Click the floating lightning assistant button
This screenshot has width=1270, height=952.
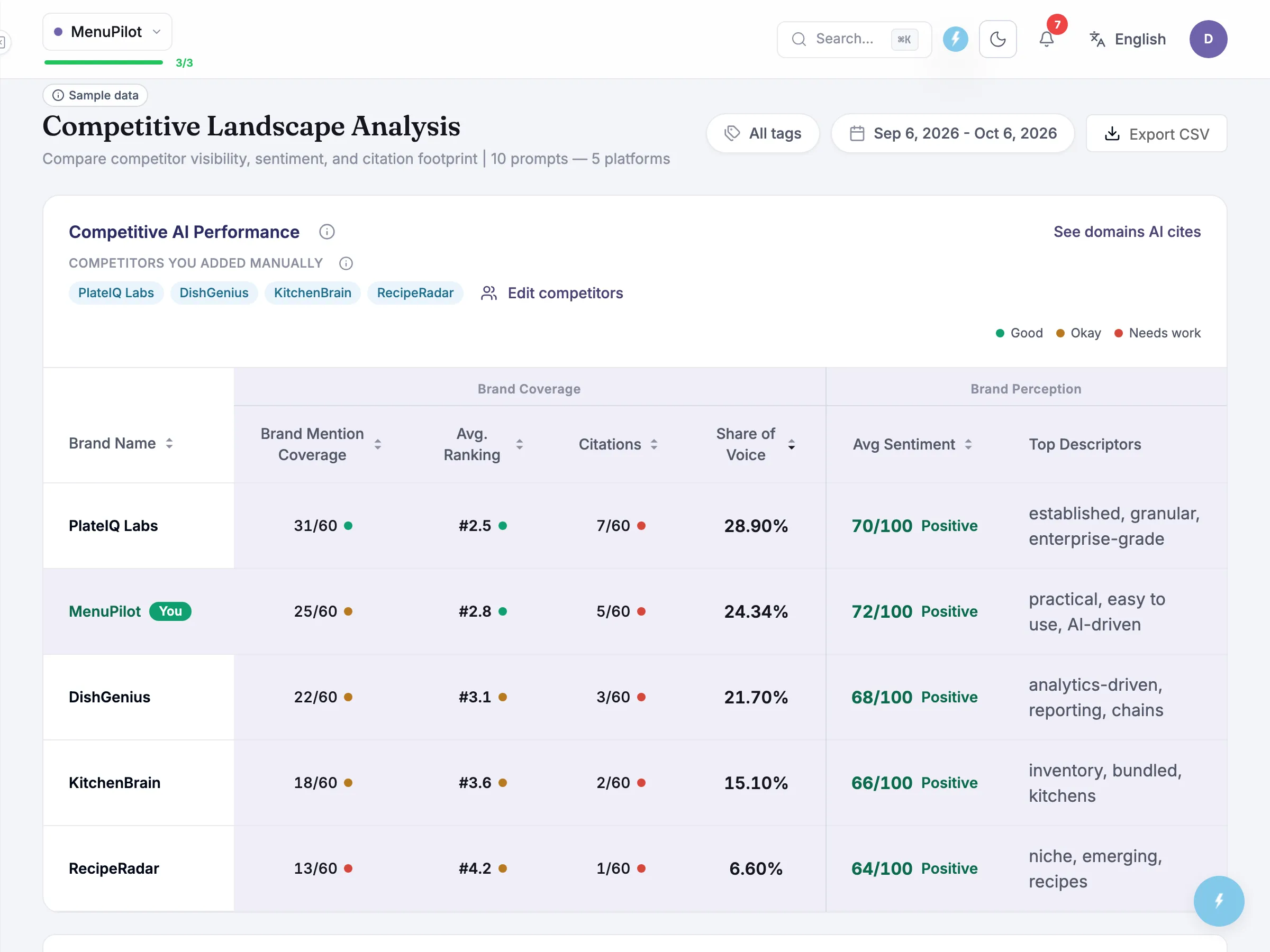[1219, 901]
